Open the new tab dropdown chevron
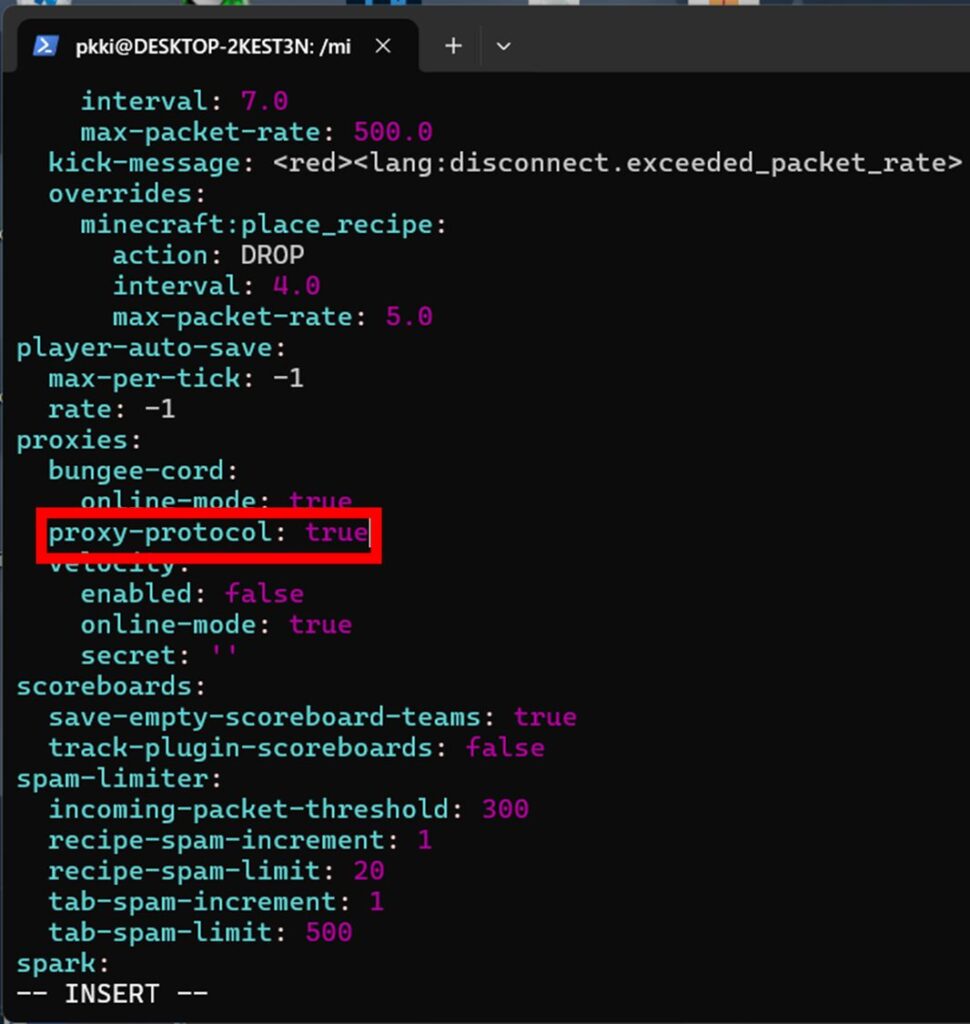 click(504, 45)
